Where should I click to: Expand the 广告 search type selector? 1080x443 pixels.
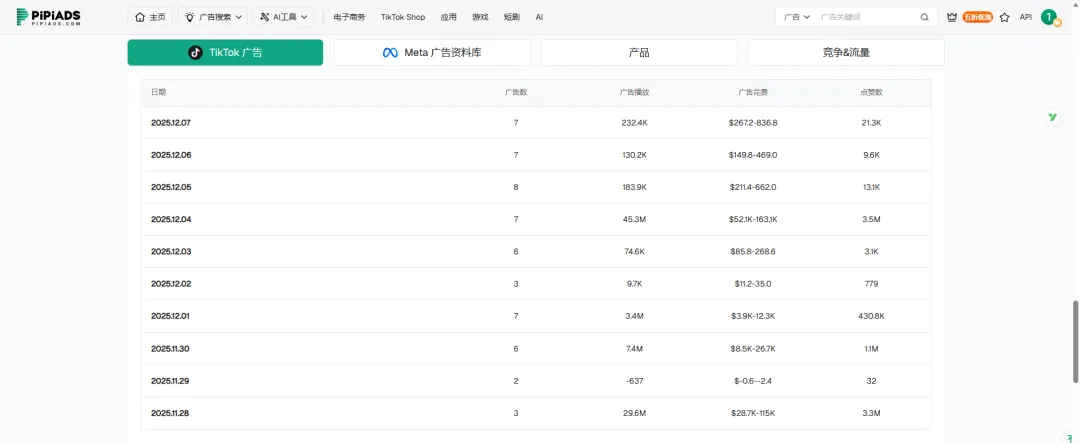point(797,17)
